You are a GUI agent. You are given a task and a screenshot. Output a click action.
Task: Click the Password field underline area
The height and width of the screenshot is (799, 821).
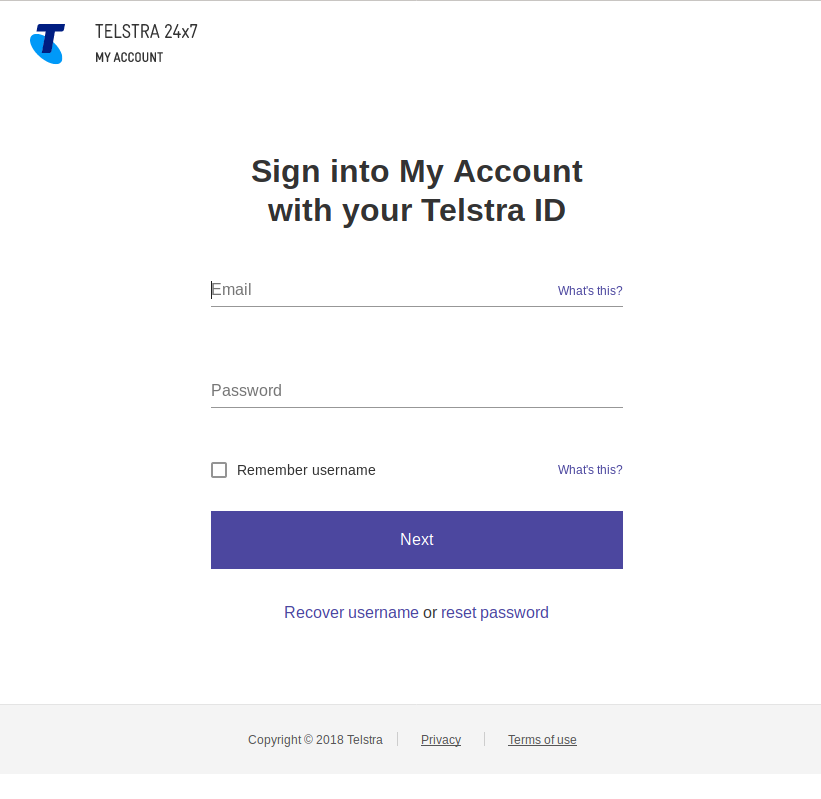416,405
